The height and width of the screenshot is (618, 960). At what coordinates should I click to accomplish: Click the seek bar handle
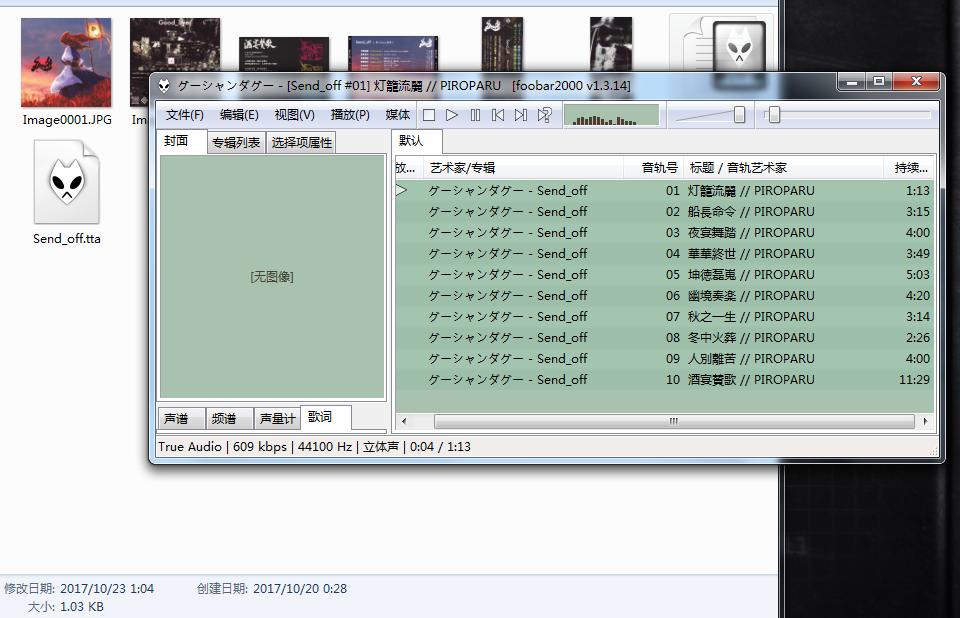click(774, 115)
